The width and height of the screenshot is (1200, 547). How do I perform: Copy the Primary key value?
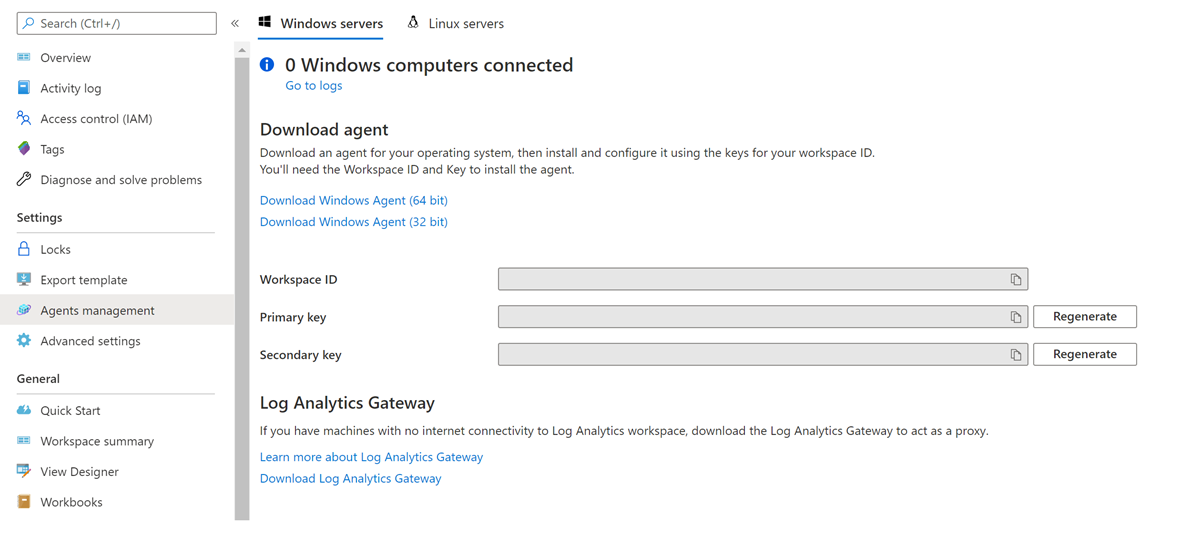[1015, 317]
